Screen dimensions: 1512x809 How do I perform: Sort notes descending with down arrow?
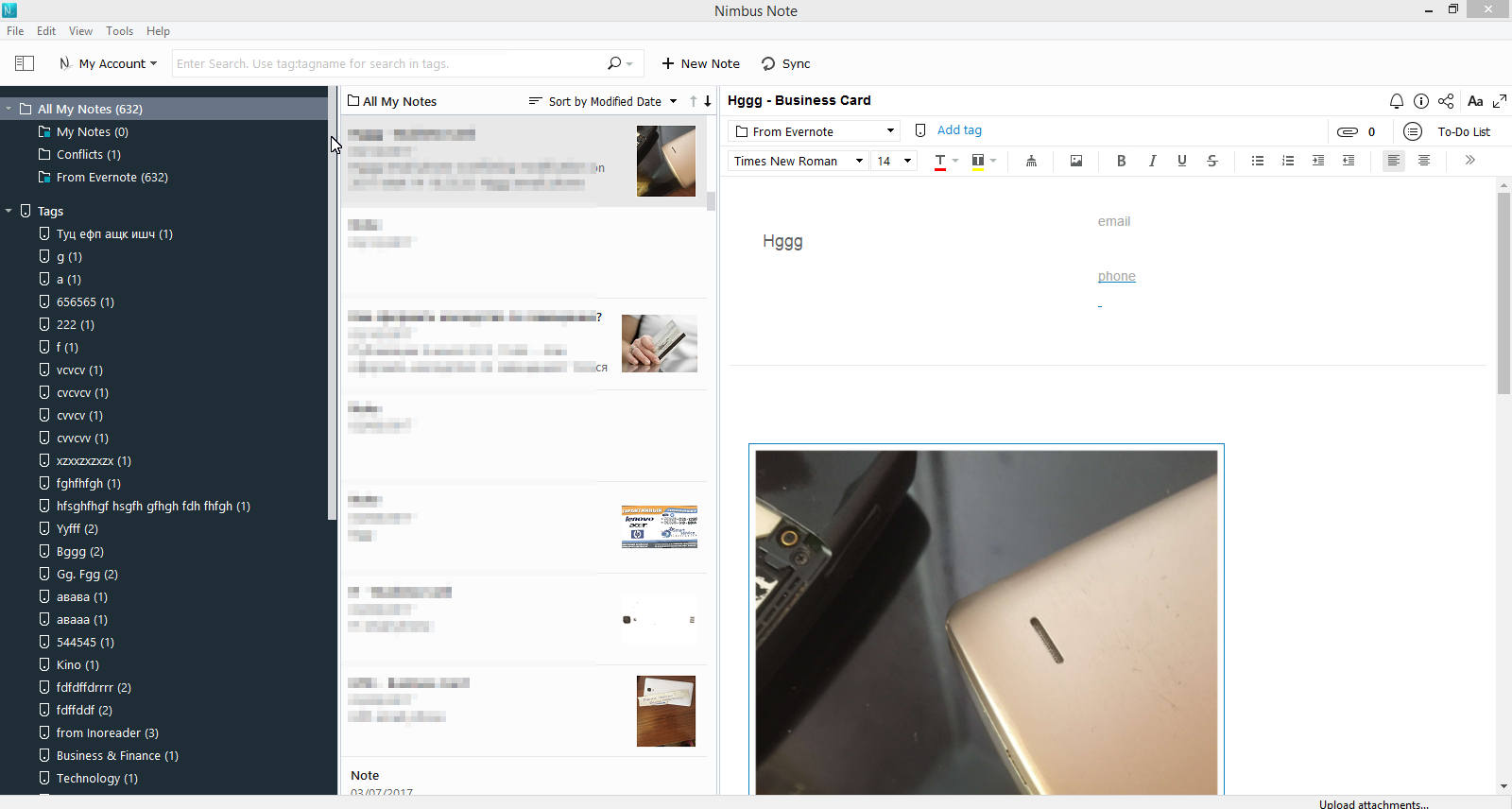[707, 101]
